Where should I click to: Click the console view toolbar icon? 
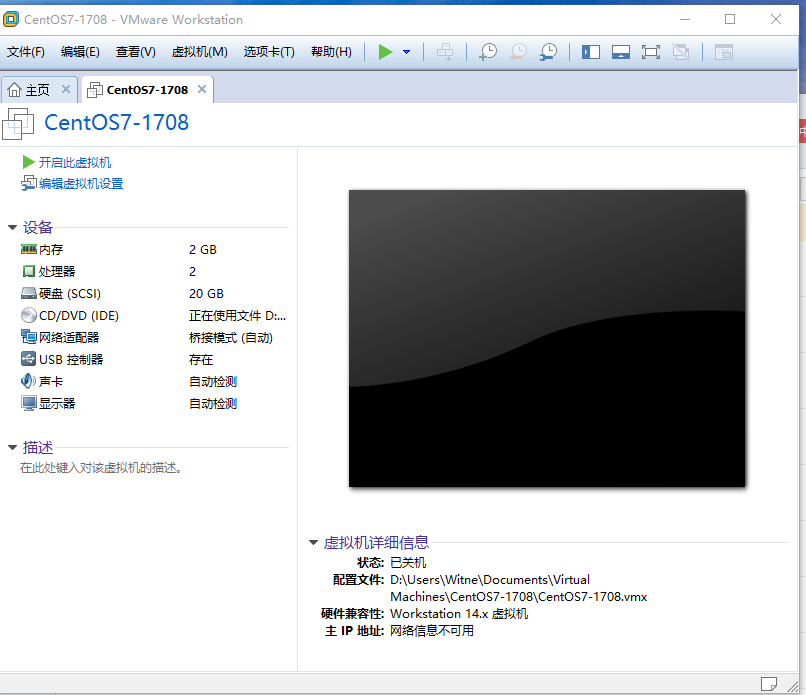(724, 52)
